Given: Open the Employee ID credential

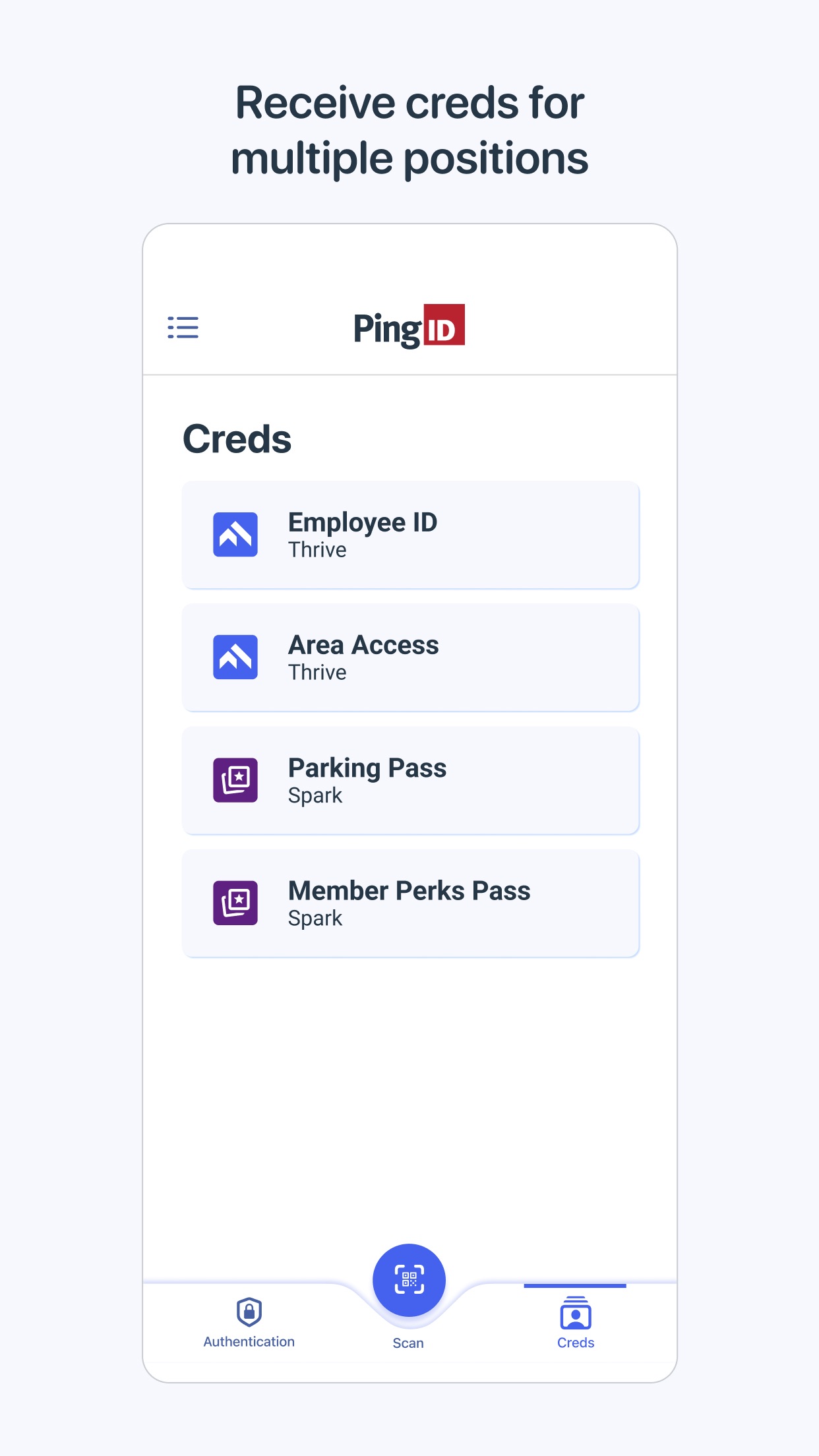Looking at the screenshot, I should point(409,535).
